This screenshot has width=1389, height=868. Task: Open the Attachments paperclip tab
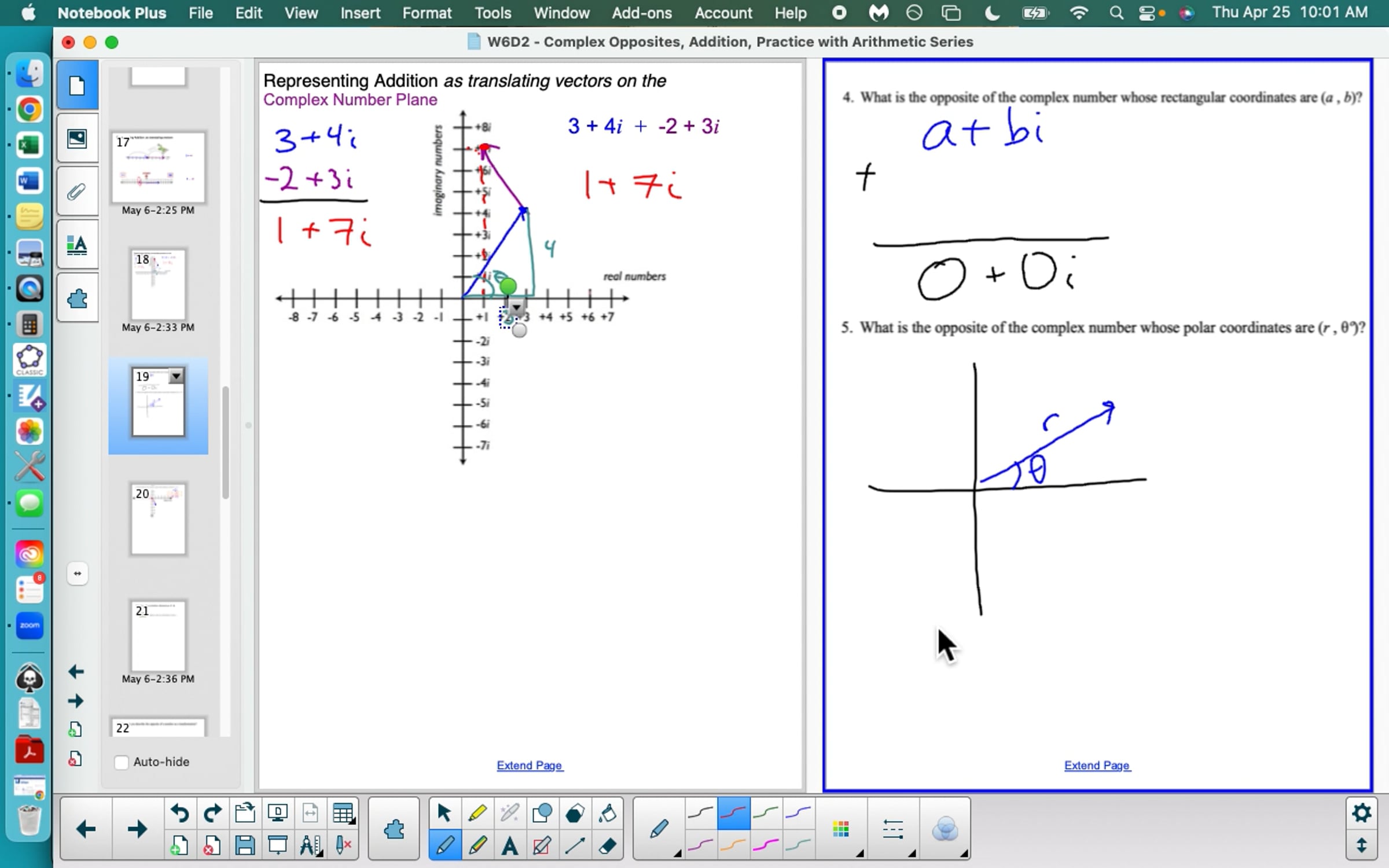(77, 192)
